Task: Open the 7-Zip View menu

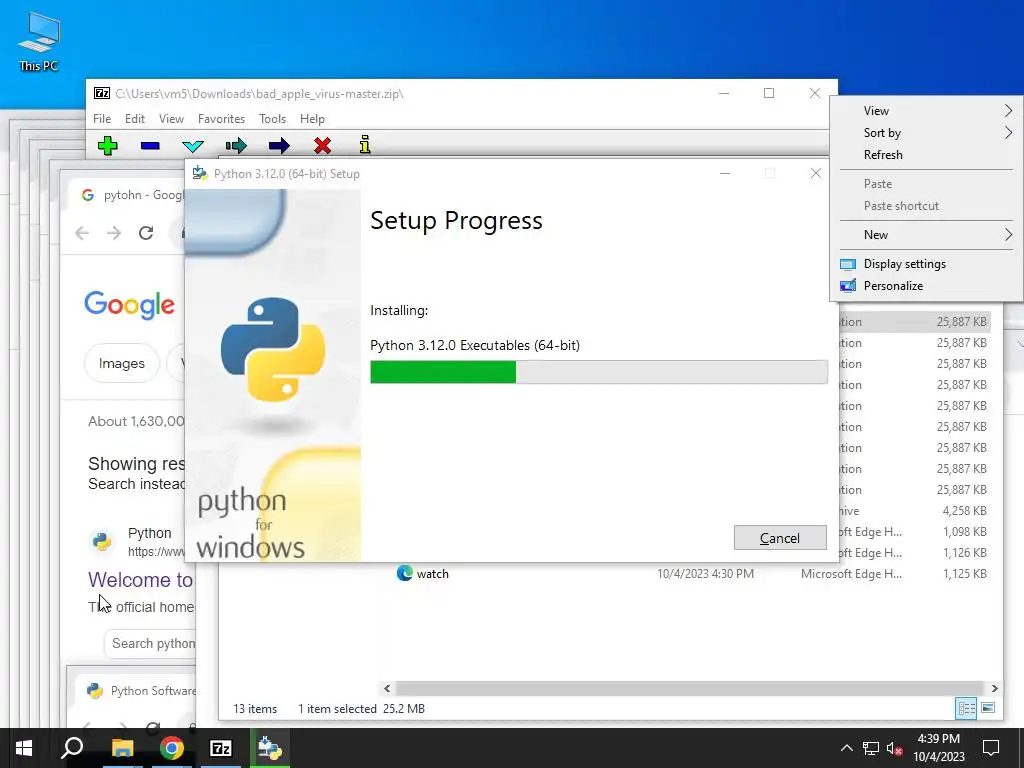Action: click(171, 119)
